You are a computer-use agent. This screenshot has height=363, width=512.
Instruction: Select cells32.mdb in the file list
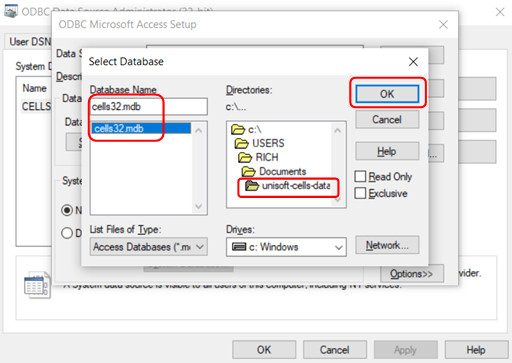coord(141,128)
